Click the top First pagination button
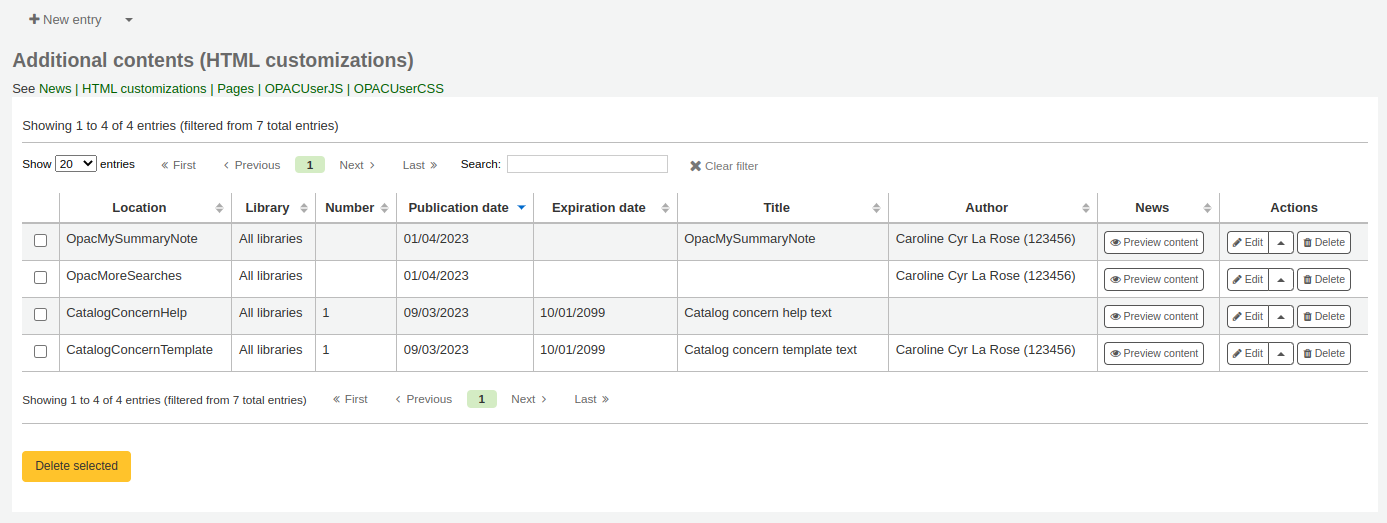The image size is (1387, 523). pyautogui.click(x=178, y=165)
